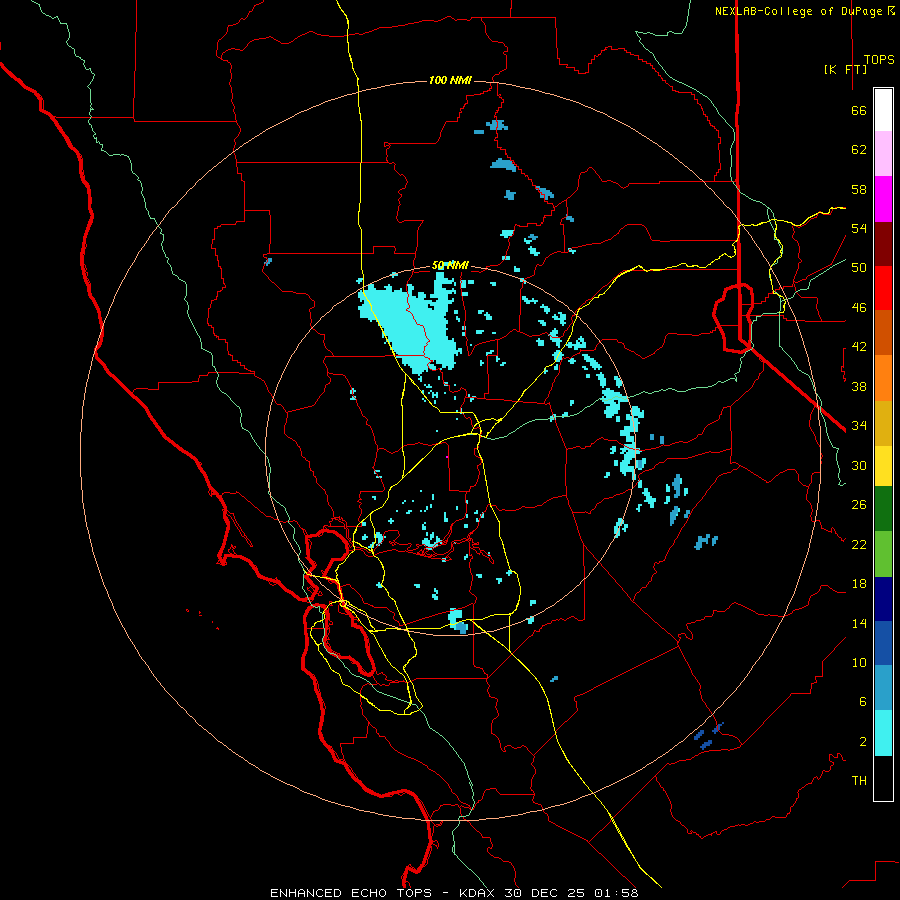Pick the dark green 30 kft swatch
Viewport: 900px width, 900px height.
[x=883, y=509]
